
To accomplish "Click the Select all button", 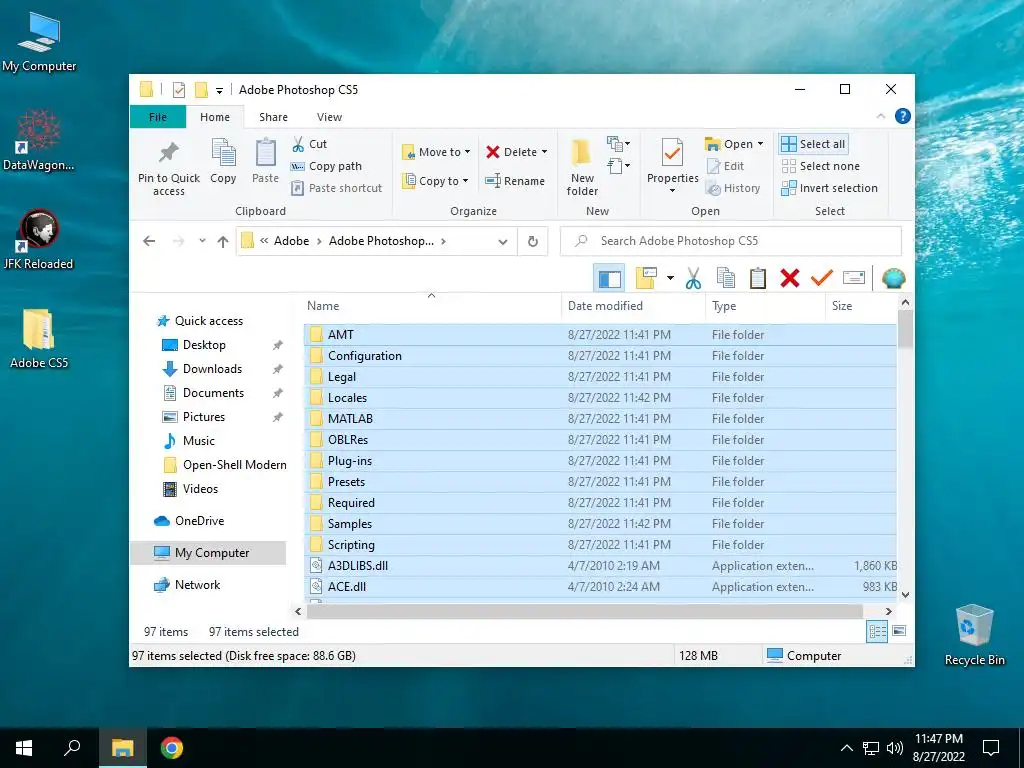I will click(813, 144).
